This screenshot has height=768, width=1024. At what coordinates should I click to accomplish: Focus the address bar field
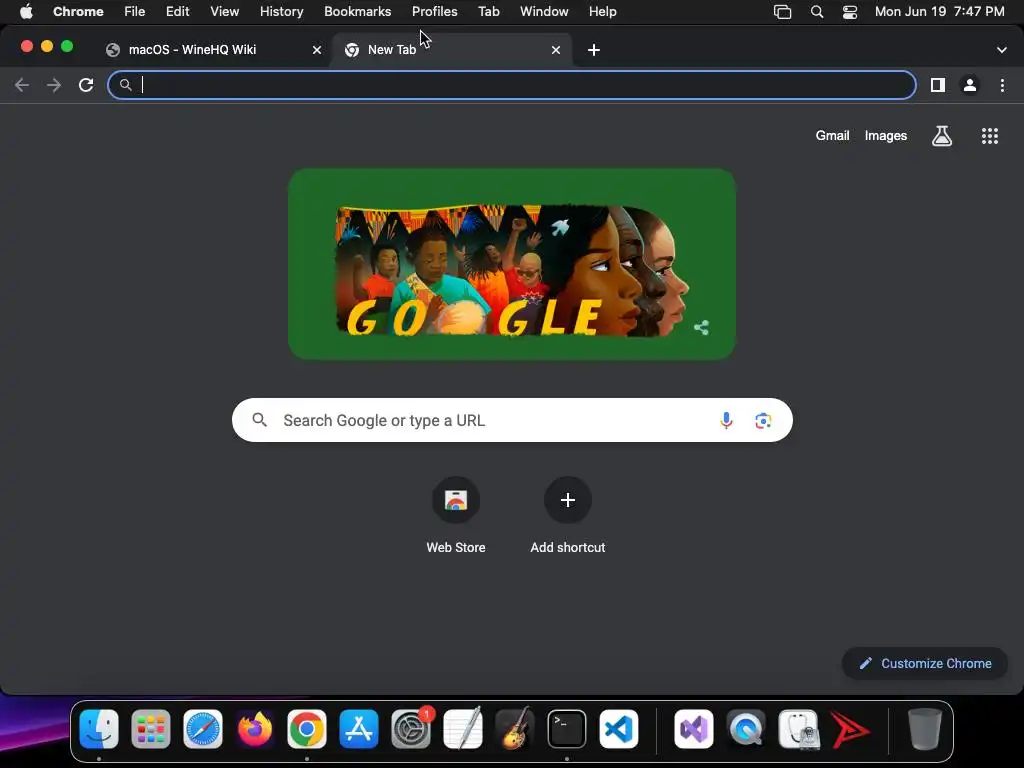[x=511, y=85]
